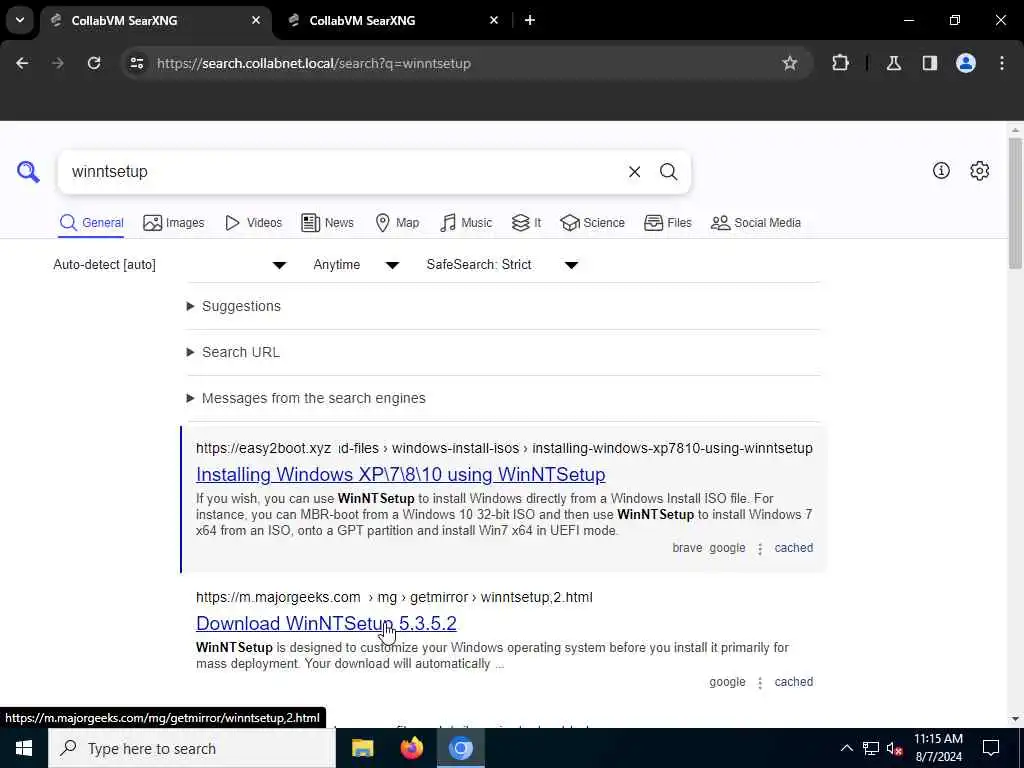Viewport: 1024px width, 768px height.
Task: Select the General search category
Action: pos(91,223)
